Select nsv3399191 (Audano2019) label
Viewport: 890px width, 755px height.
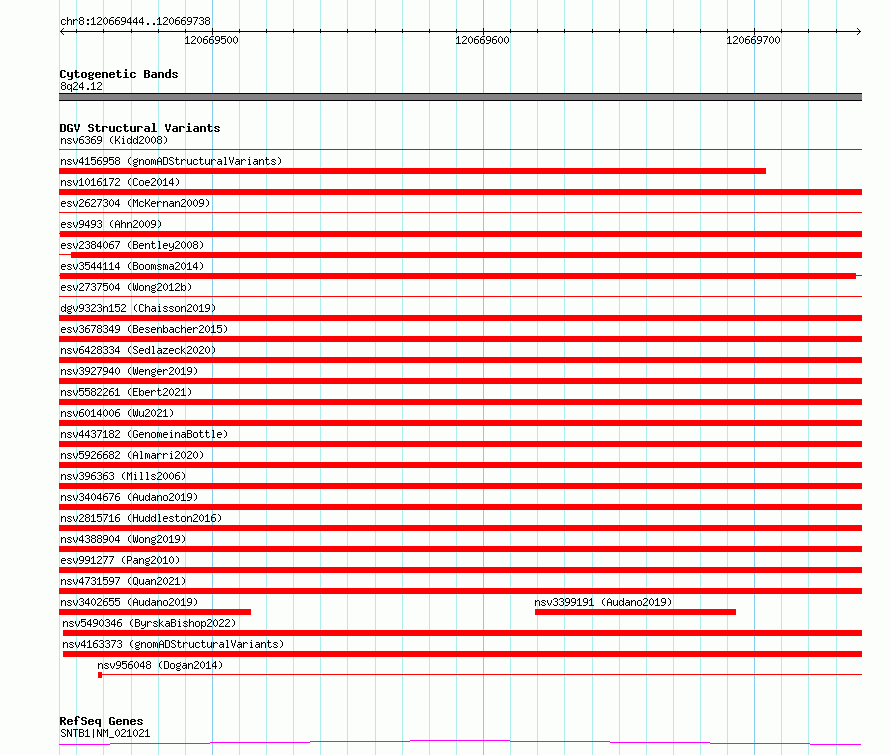[603, 602]
